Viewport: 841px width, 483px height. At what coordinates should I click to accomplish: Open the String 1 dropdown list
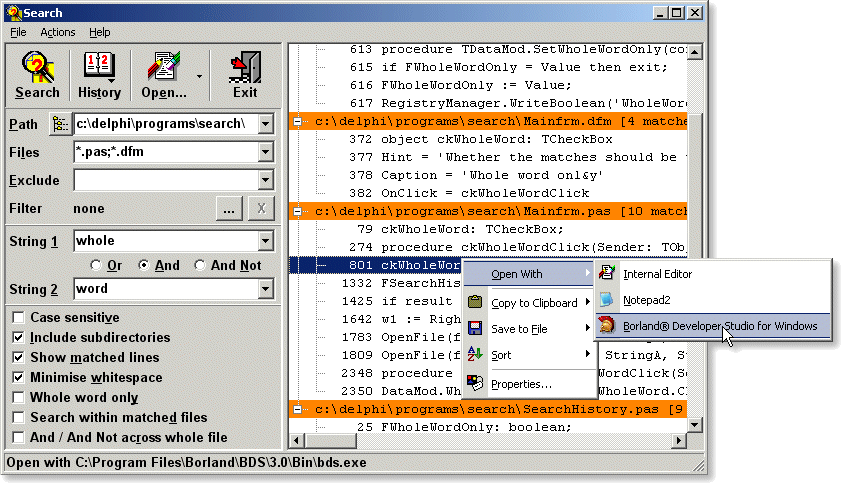(265, 241)
